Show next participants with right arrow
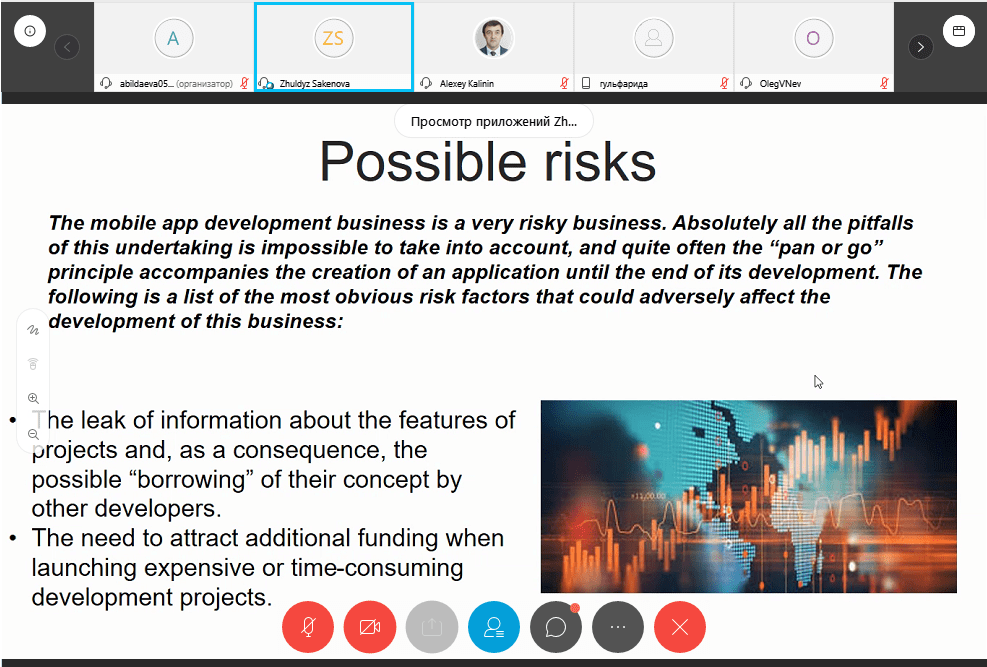The width and height of the screenshot is (987, 667). coord(920,47)
